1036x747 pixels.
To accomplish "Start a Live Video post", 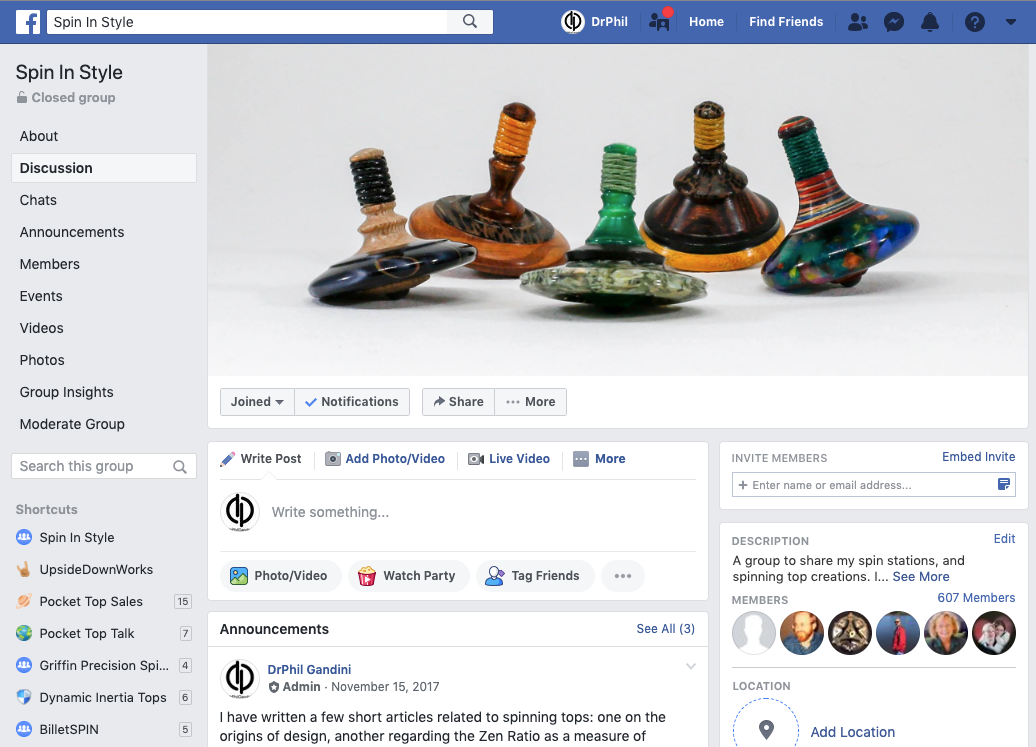I will (509, 458).
